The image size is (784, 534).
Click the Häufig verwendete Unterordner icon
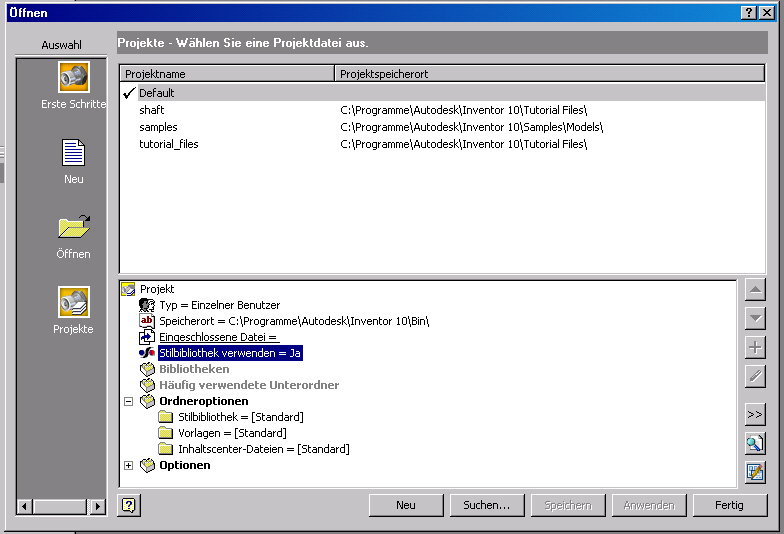148,385
